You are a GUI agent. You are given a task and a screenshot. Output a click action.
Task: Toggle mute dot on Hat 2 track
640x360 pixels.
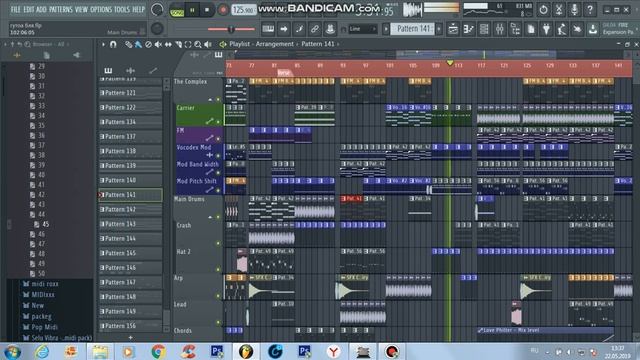point(218,269)
